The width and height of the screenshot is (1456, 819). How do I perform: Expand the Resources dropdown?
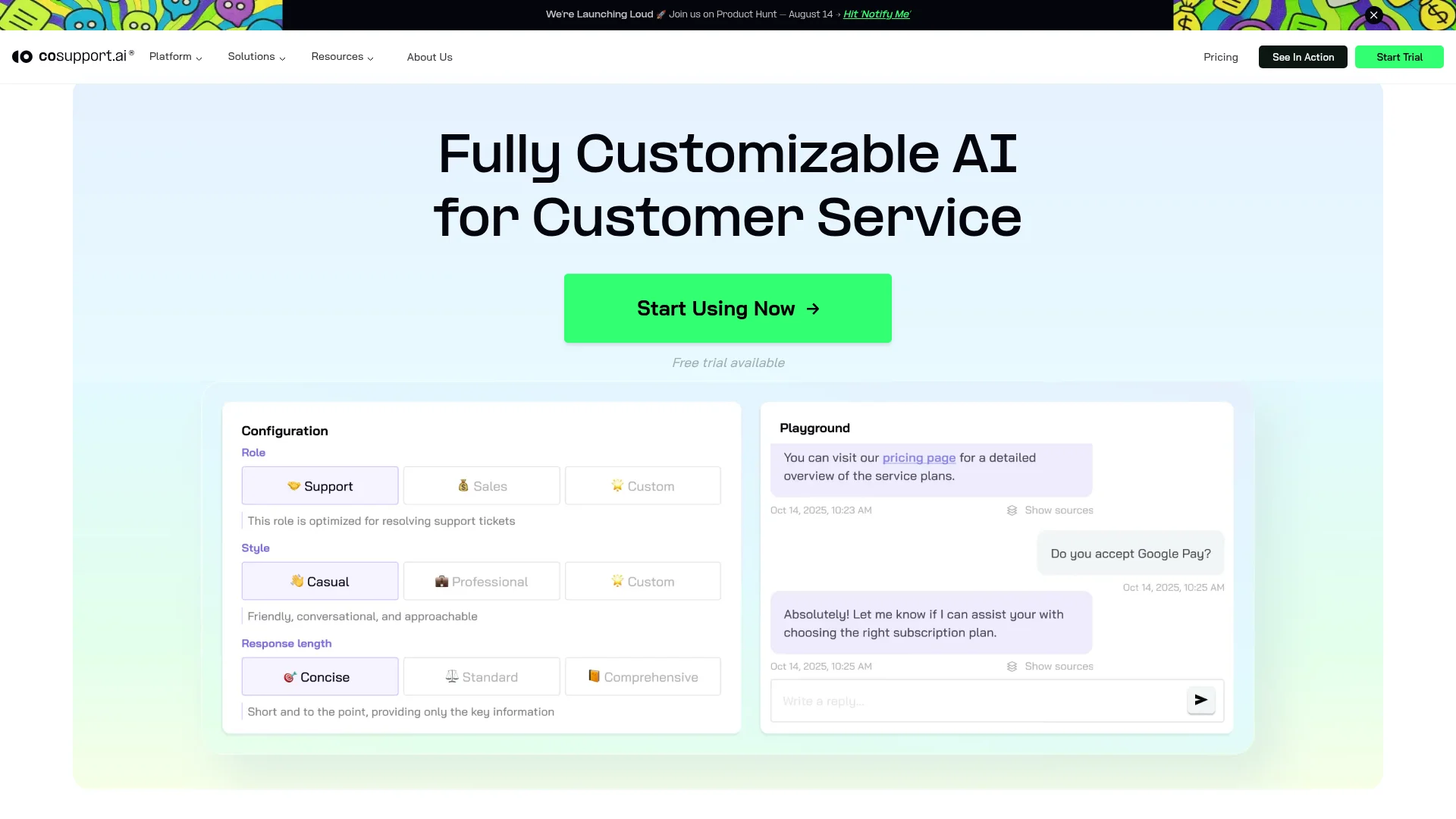342,56
